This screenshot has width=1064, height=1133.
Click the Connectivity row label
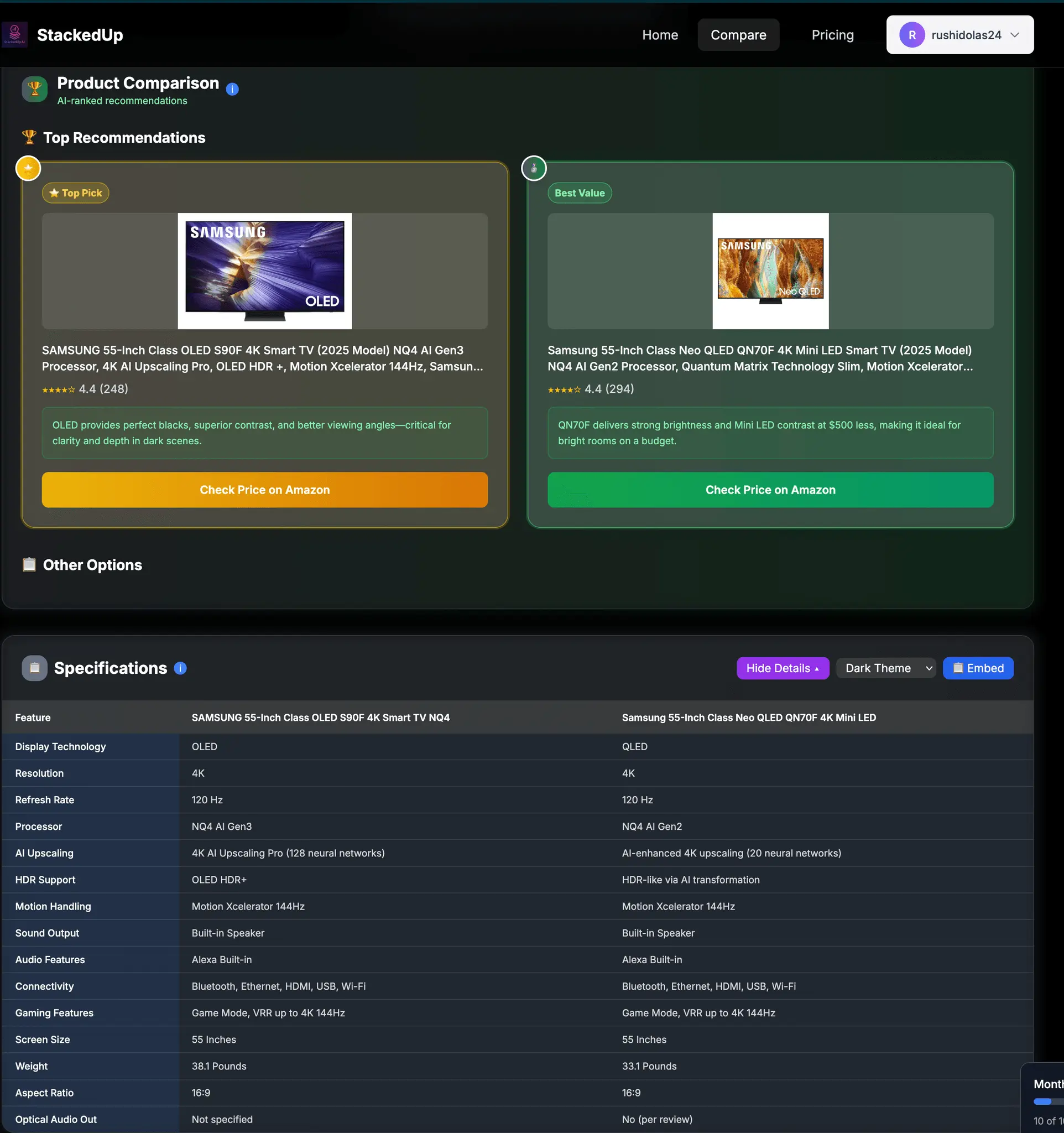[x=44, y=986]
